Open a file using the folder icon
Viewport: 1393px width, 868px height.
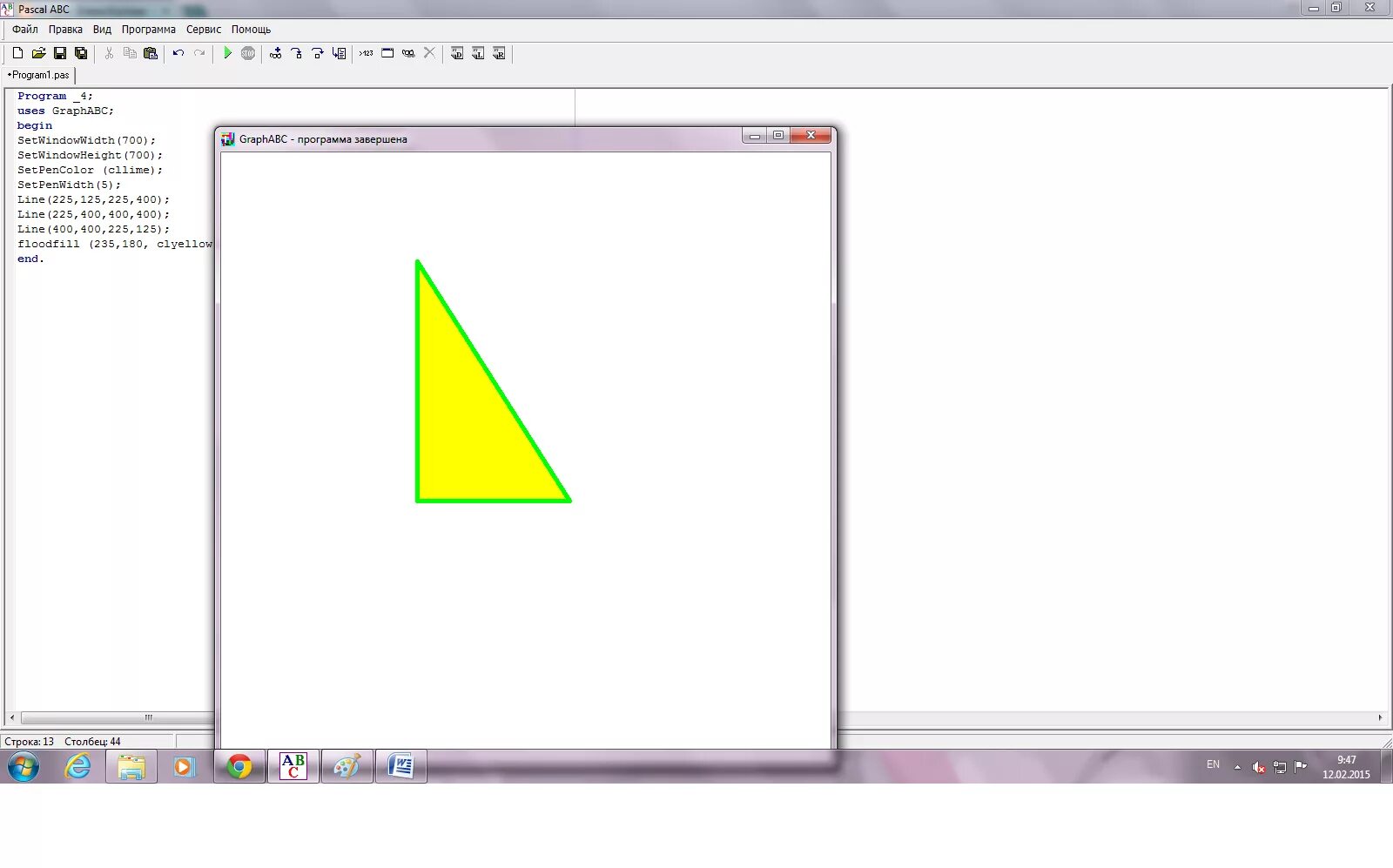(38, 53)
